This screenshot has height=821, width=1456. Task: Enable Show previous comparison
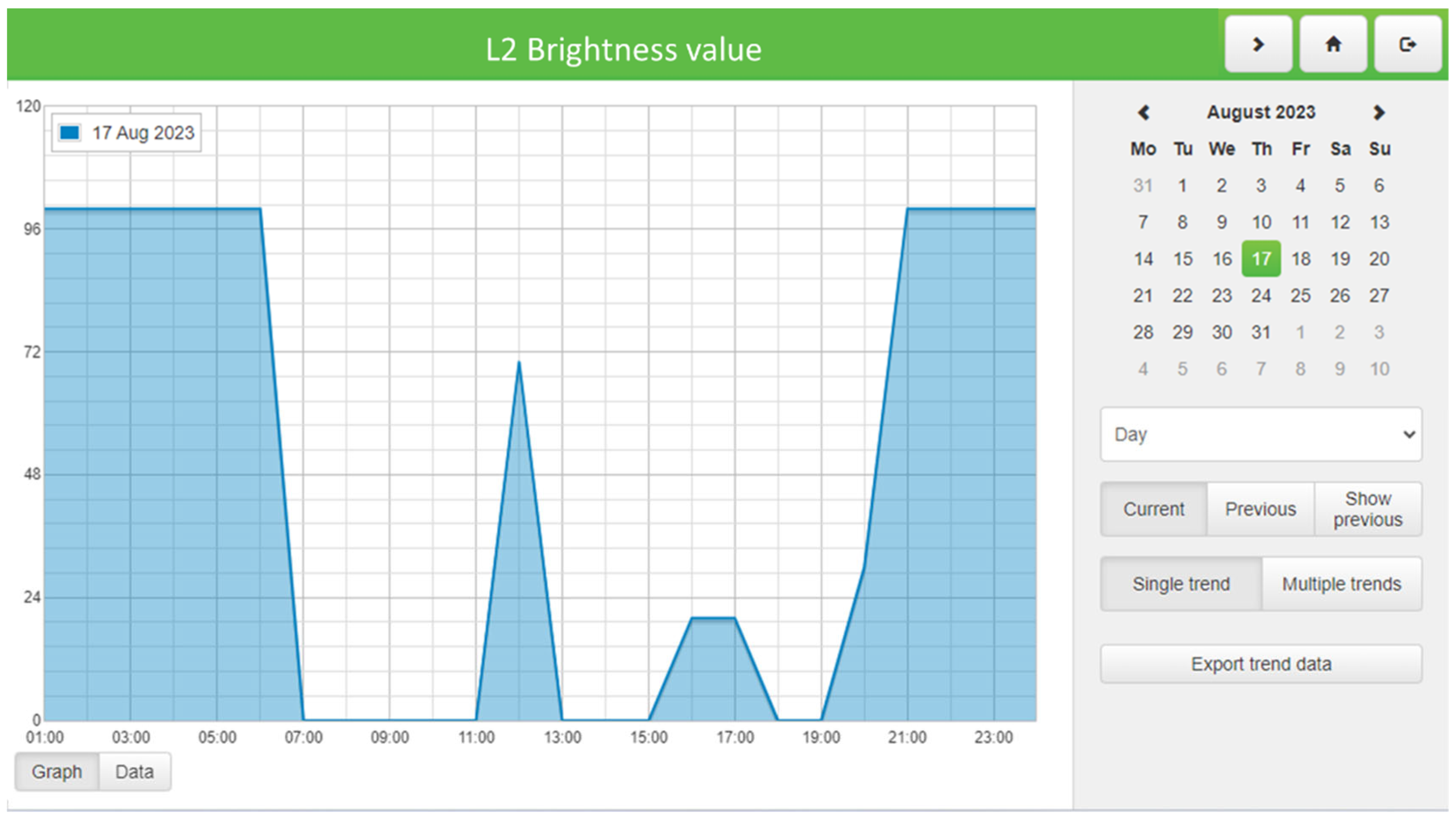pyautogui.click(x=1367, y=509)
